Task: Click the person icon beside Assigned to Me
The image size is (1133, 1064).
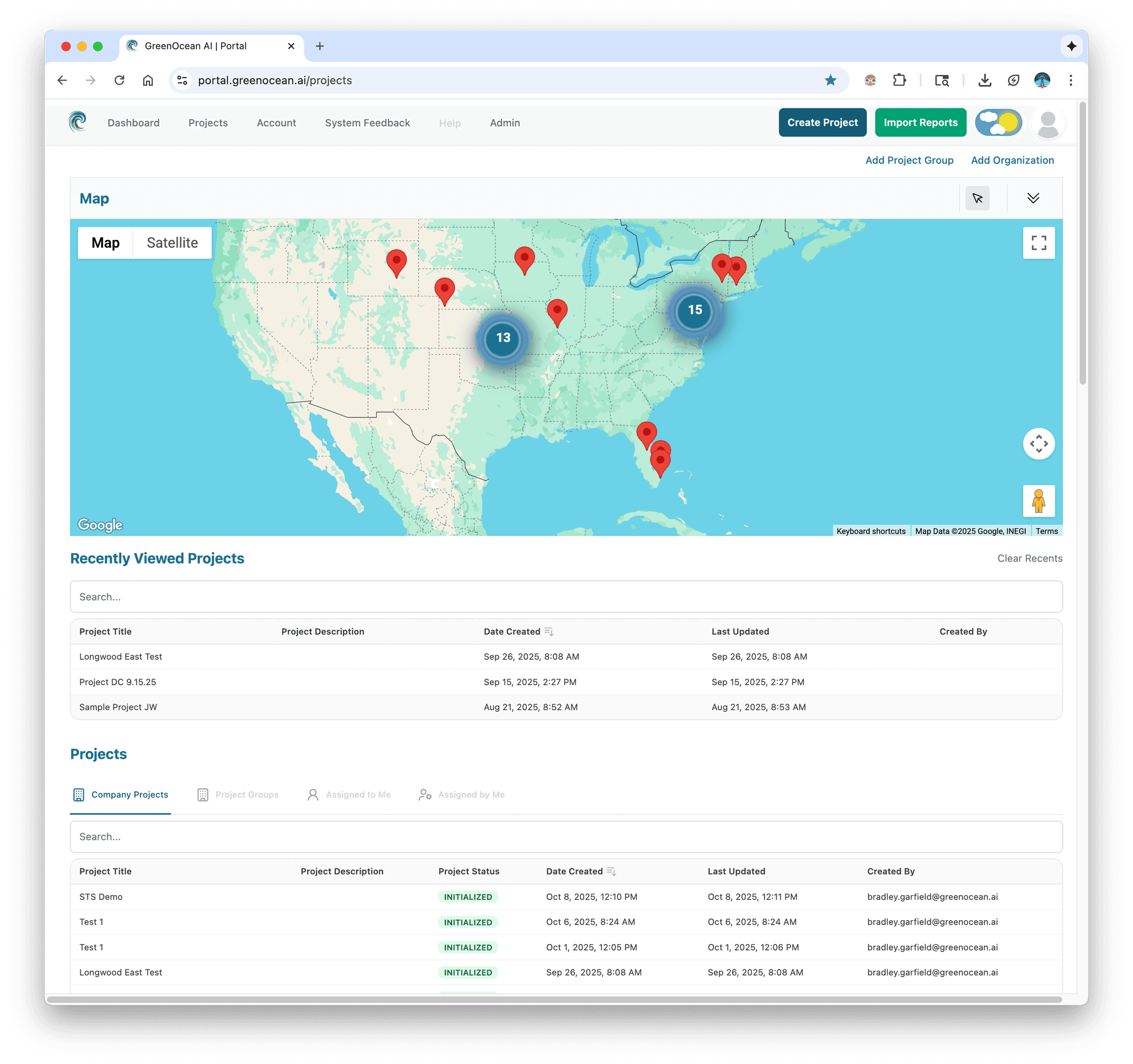Action: [313, 794]
